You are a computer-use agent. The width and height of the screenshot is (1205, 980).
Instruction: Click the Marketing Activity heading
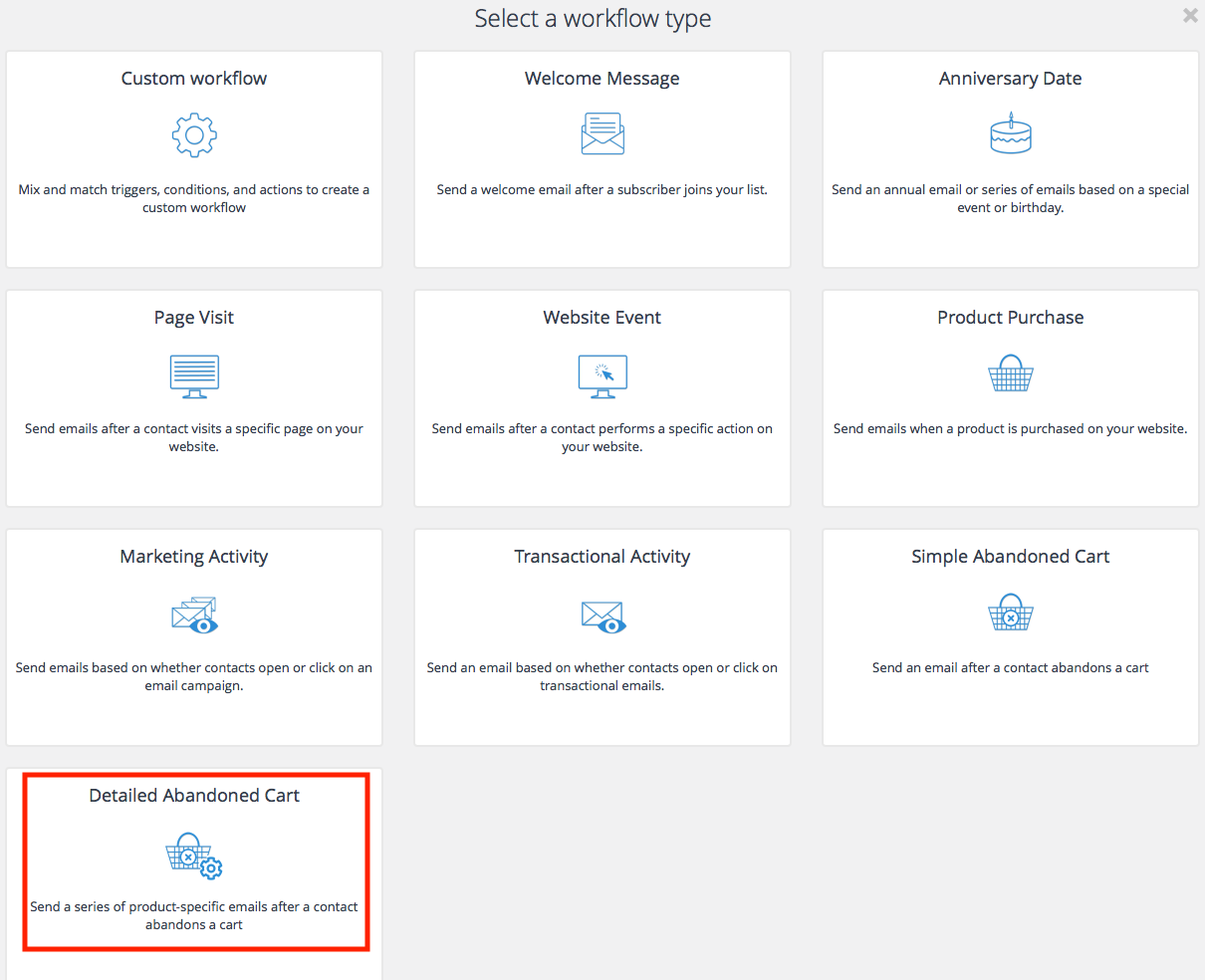click(194, 557)
